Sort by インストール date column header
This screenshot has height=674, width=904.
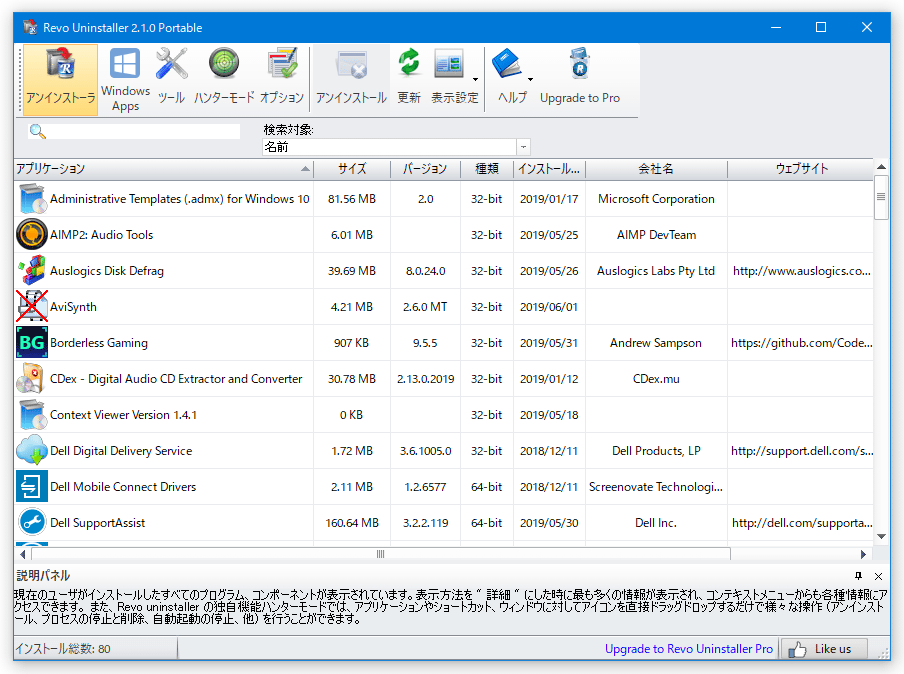549,169
